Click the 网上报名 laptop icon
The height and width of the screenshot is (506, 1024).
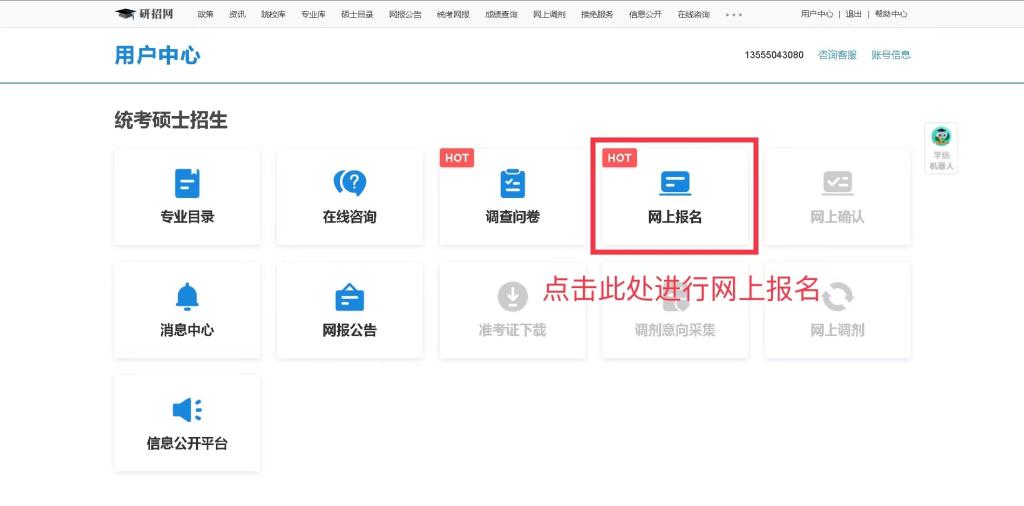pos(675,184)
